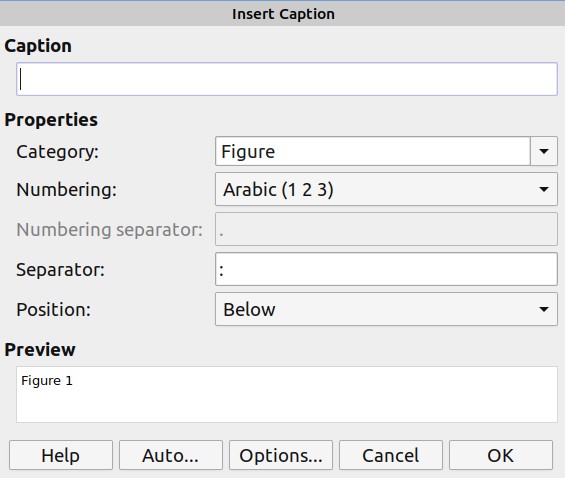Open the caption Options... dialog

coord(281,455)
